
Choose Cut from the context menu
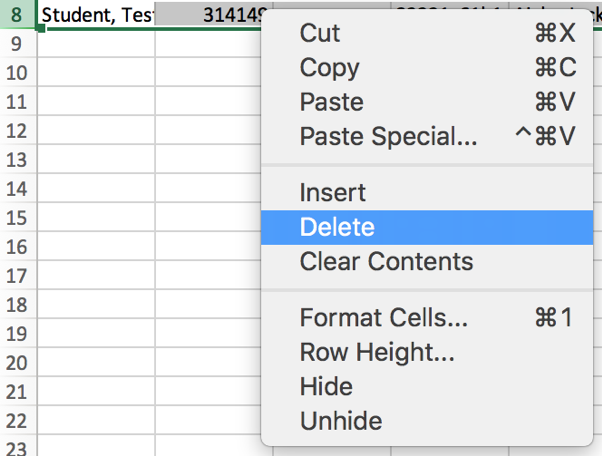coord(320,33)
